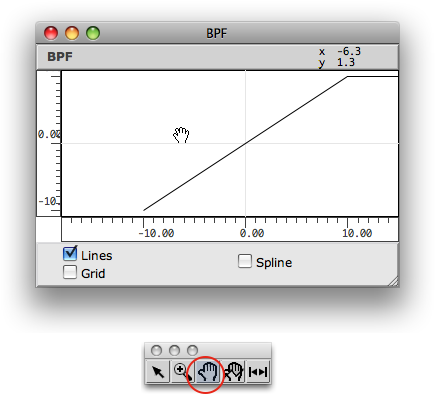Viewport: 437px width, 400px height.
Task: Uncheck the Lines checkbox
Action: [70, 254]
